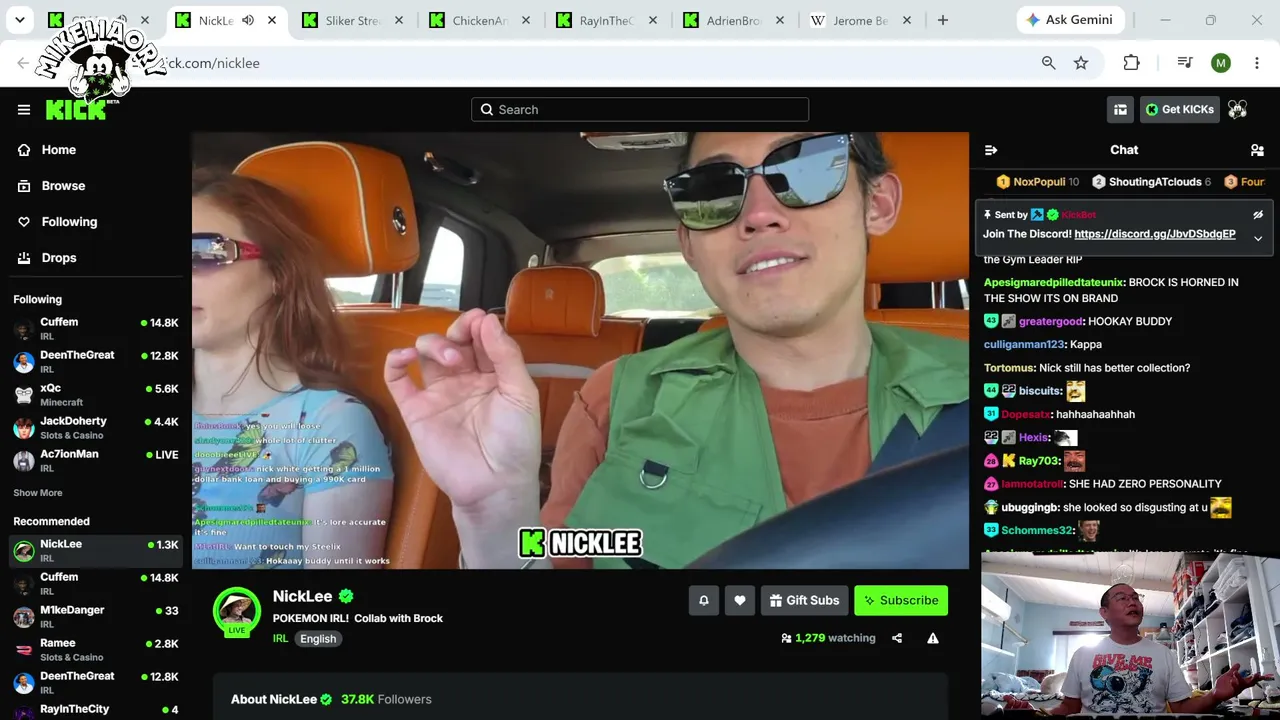The image size is (1280, 720).
Task: Open Ramee channel in Recommended list
Action: click(x=96, y=649)
